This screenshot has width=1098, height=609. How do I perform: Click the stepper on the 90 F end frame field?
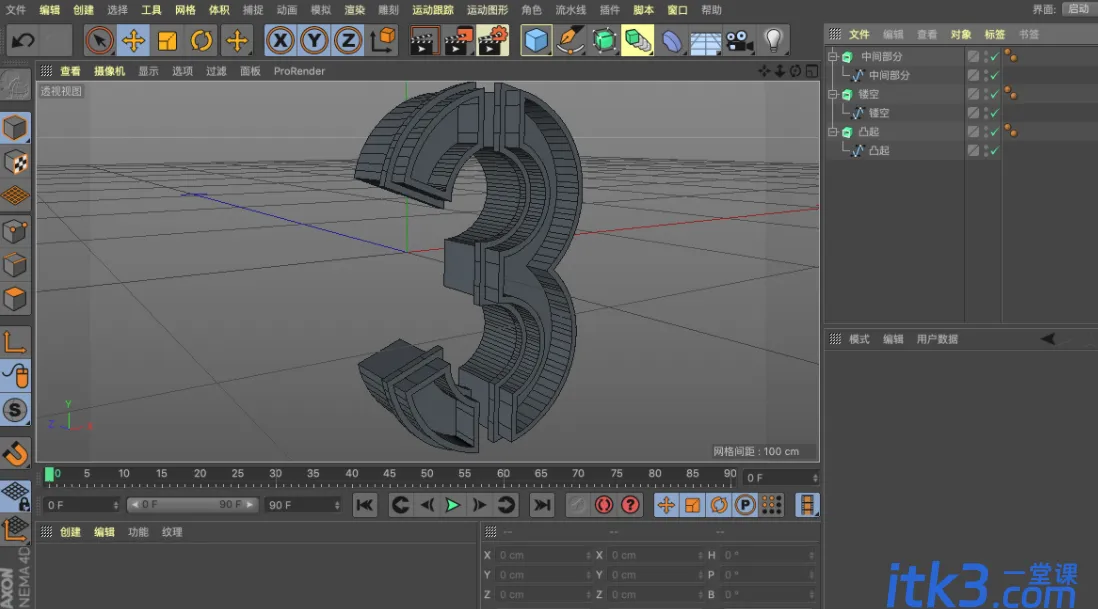pos(337,505)
